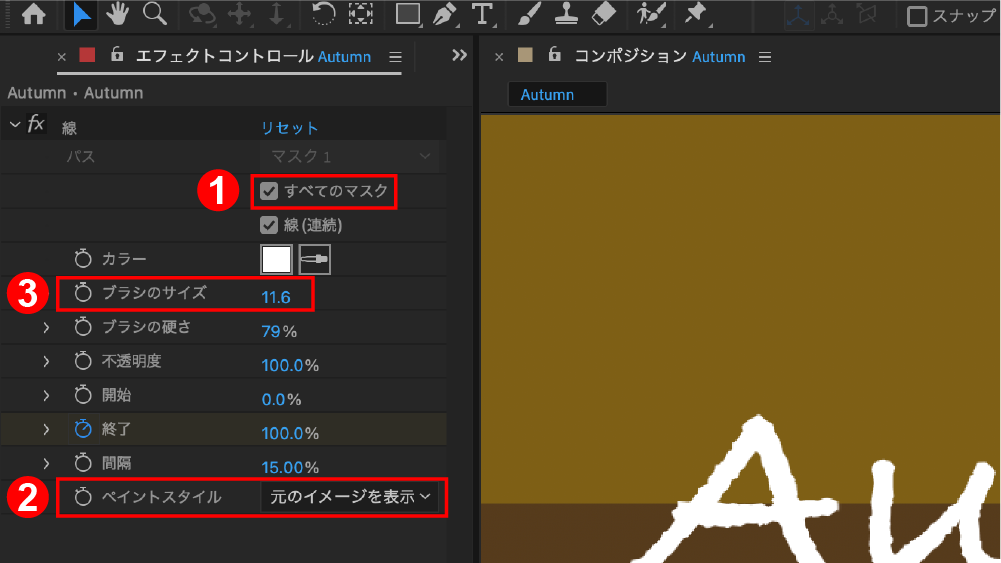This screenshot has width=1001, height=563.
Task: Click the リセット reset link
Action: [289, 128]
